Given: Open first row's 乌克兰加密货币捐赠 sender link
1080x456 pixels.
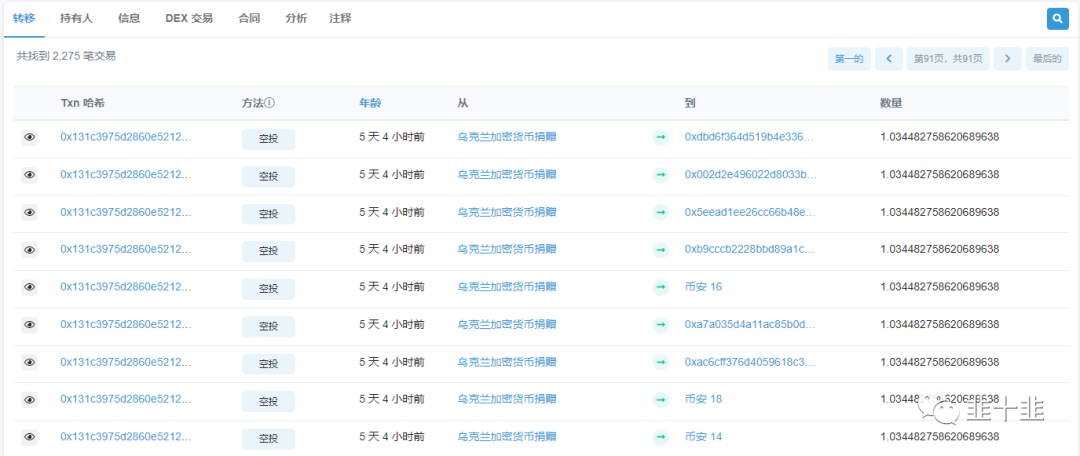Looking at the screenshot, I should coord(507,138).
